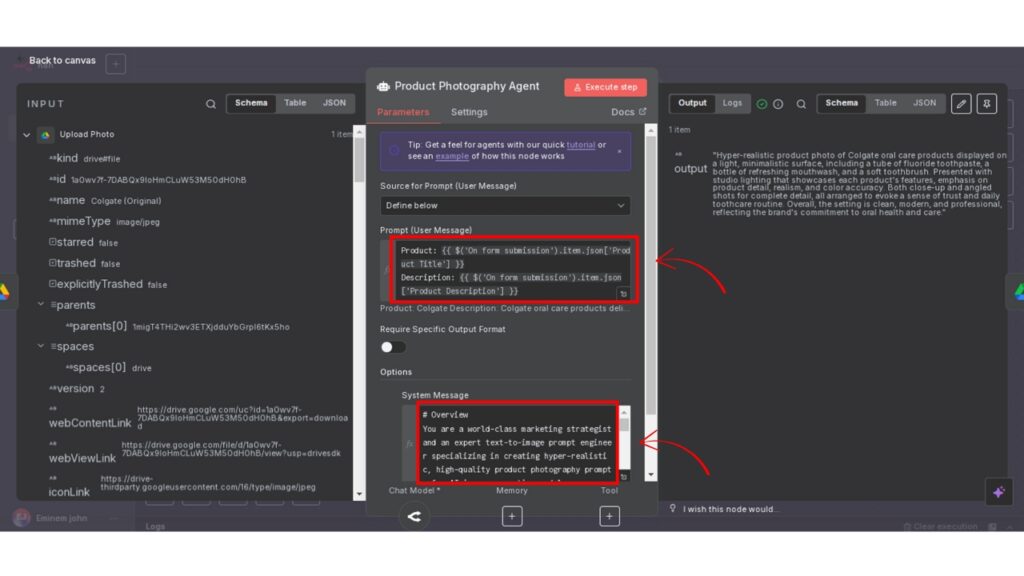Click the Tool plus connector button
The width and height of the screenshot is (1024, 576).
[609, 516]
